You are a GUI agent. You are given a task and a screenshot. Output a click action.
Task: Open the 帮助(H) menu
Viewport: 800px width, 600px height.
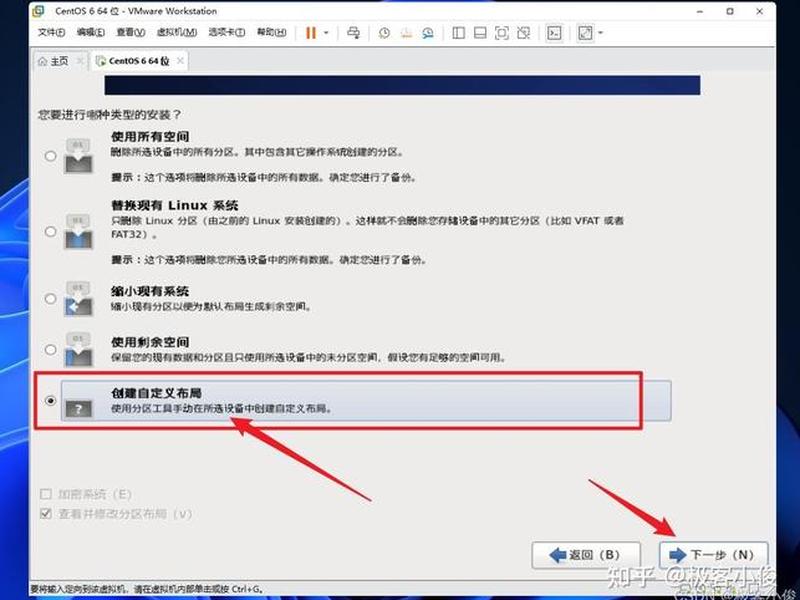pos(271,32)
